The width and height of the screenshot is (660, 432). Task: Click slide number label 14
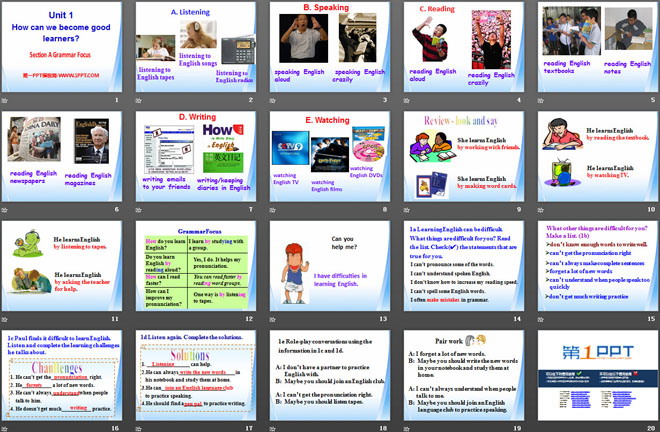tap(517, 319)
